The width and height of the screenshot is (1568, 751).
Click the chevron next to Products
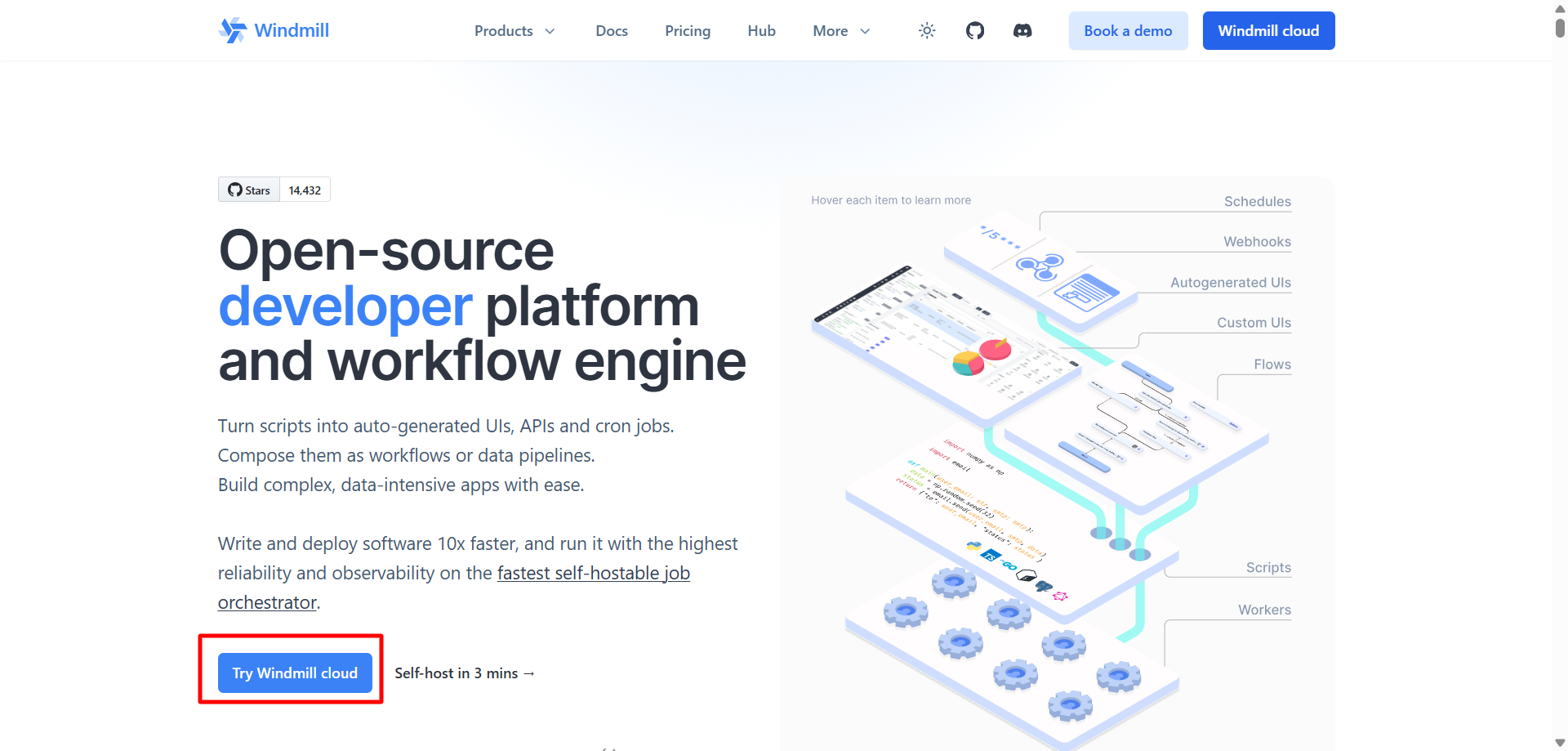(550, 31)
